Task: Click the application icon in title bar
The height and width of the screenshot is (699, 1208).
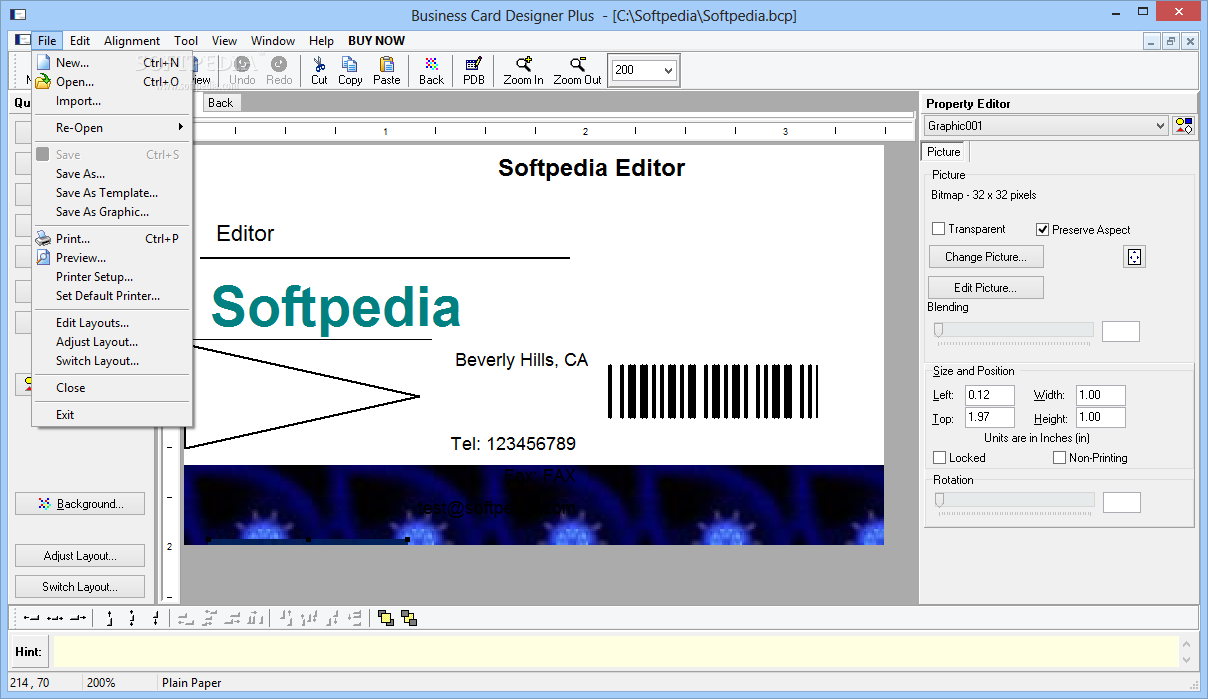Action: 18,14
